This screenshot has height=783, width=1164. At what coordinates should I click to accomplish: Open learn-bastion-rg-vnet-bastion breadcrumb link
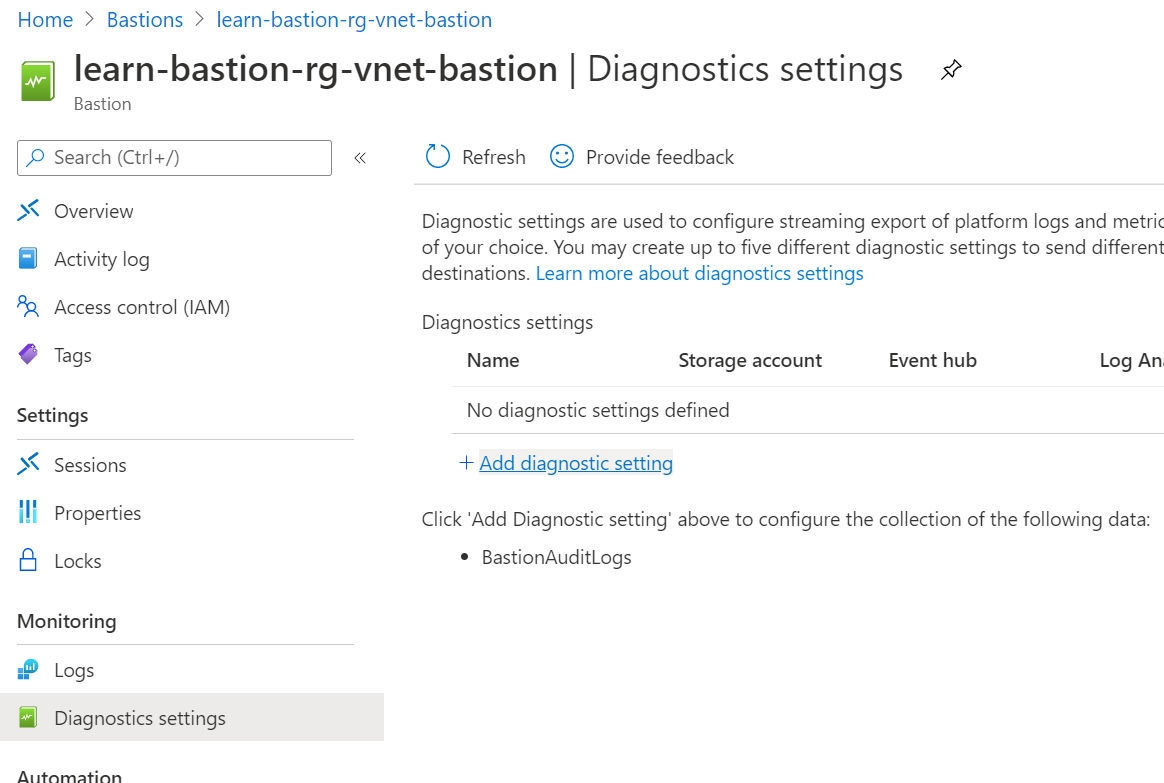tap(354, 19)
